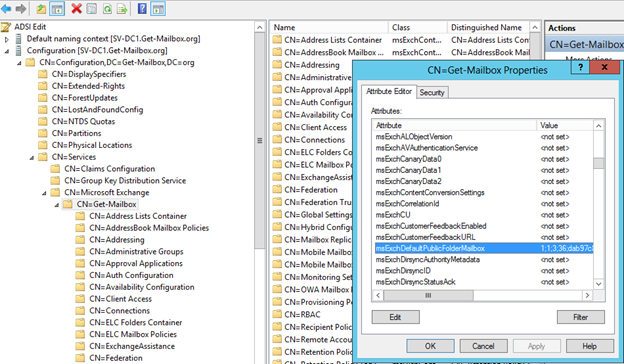Open the Properties toolbar icon
This screenshot has width=624, height=364.
coord(92,8)
